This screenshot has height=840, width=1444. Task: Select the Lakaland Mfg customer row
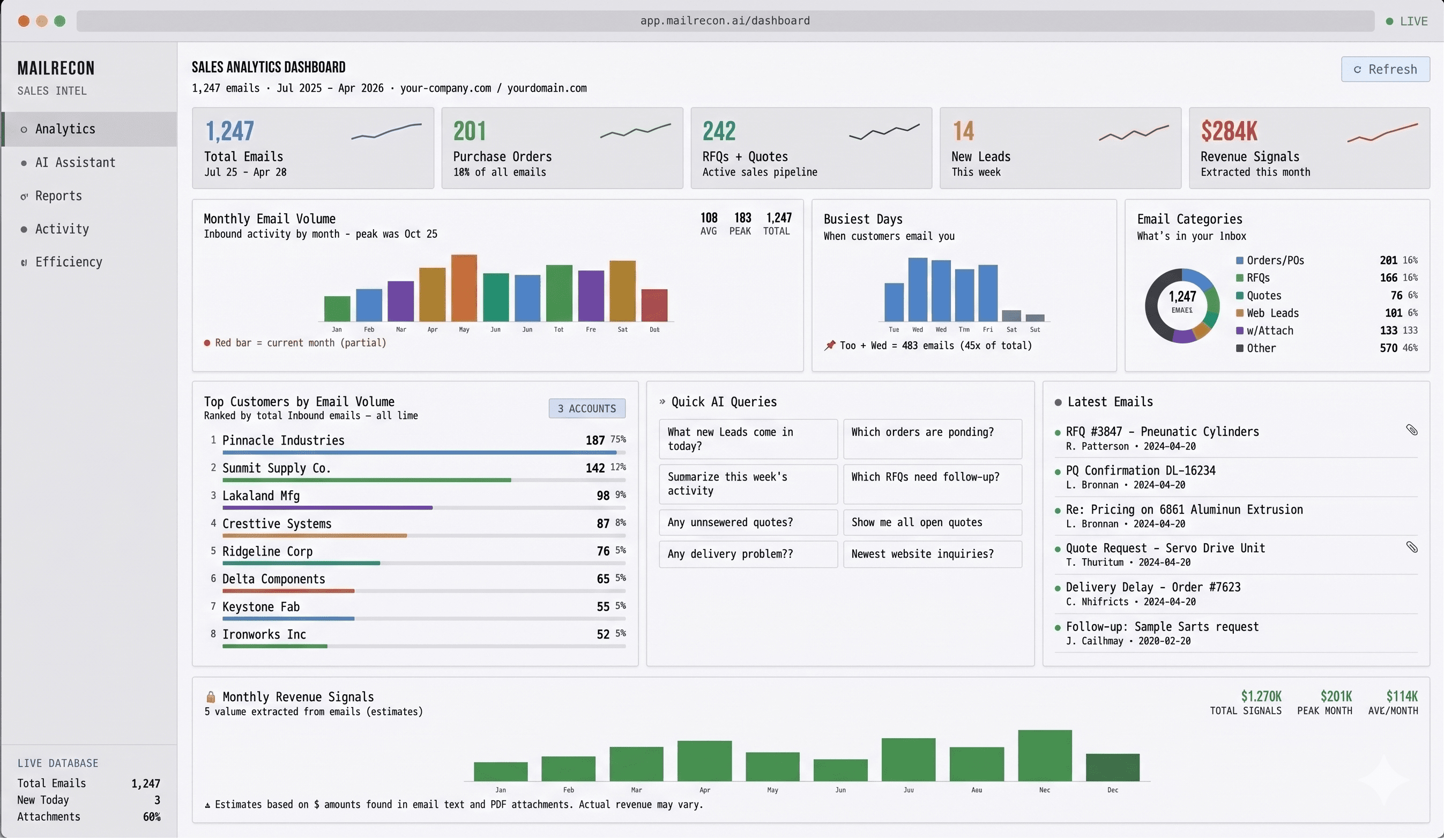(x=417, y=500)
